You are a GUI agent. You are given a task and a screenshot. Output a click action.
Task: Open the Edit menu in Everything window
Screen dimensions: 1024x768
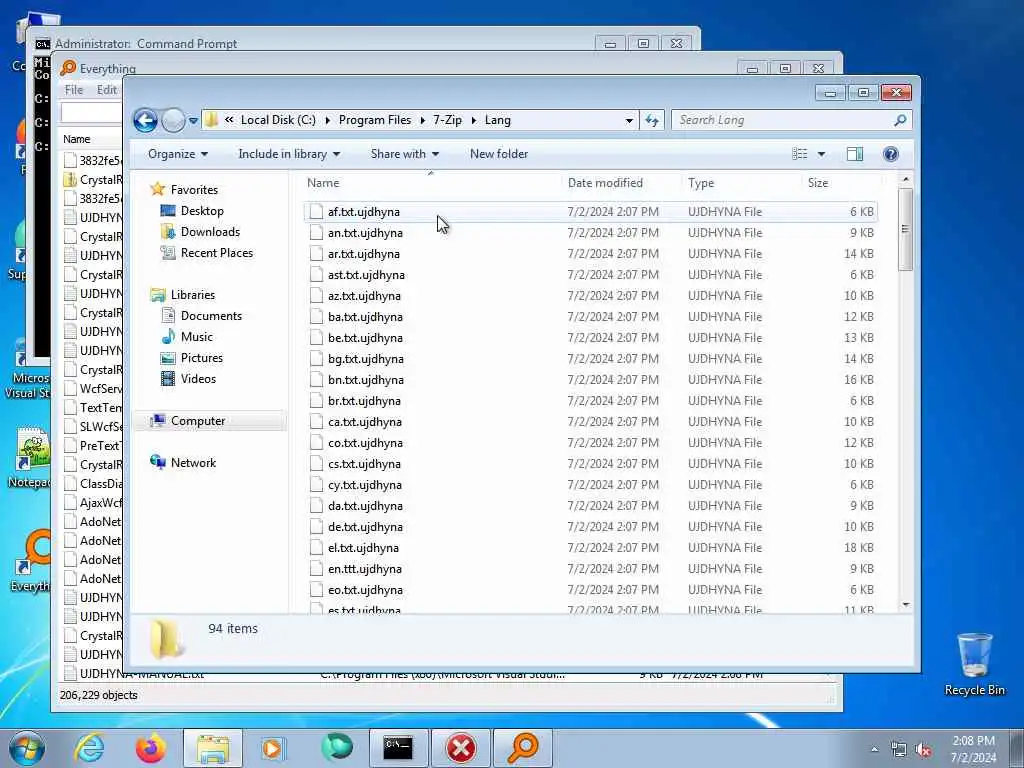[106, 90]
